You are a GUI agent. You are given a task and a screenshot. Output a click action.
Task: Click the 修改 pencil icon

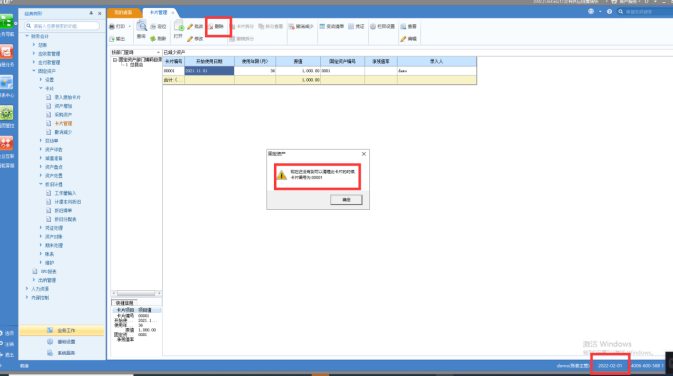click(190, 39)
